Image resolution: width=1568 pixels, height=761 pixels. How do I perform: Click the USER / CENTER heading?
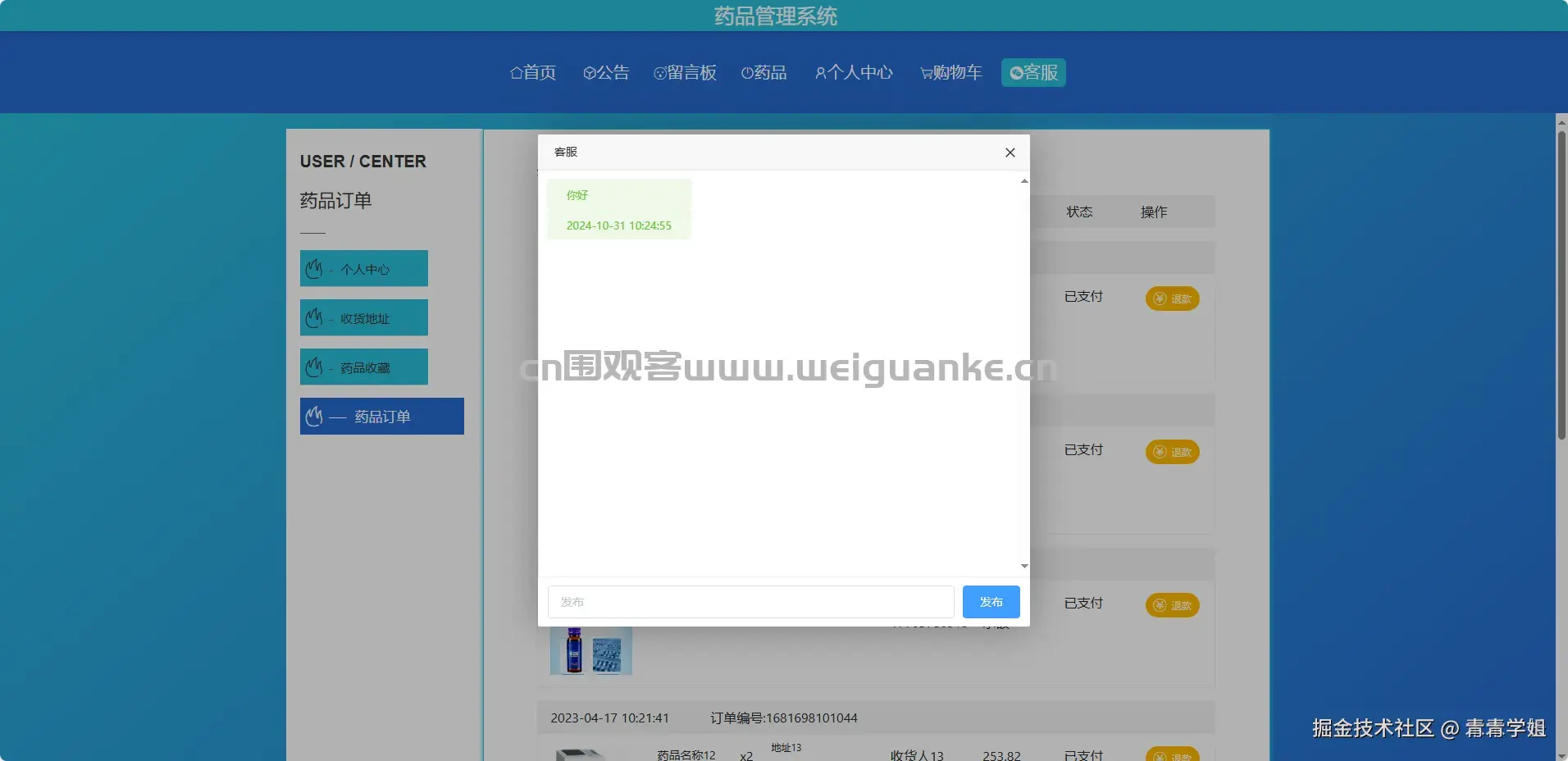coord(363,162)
